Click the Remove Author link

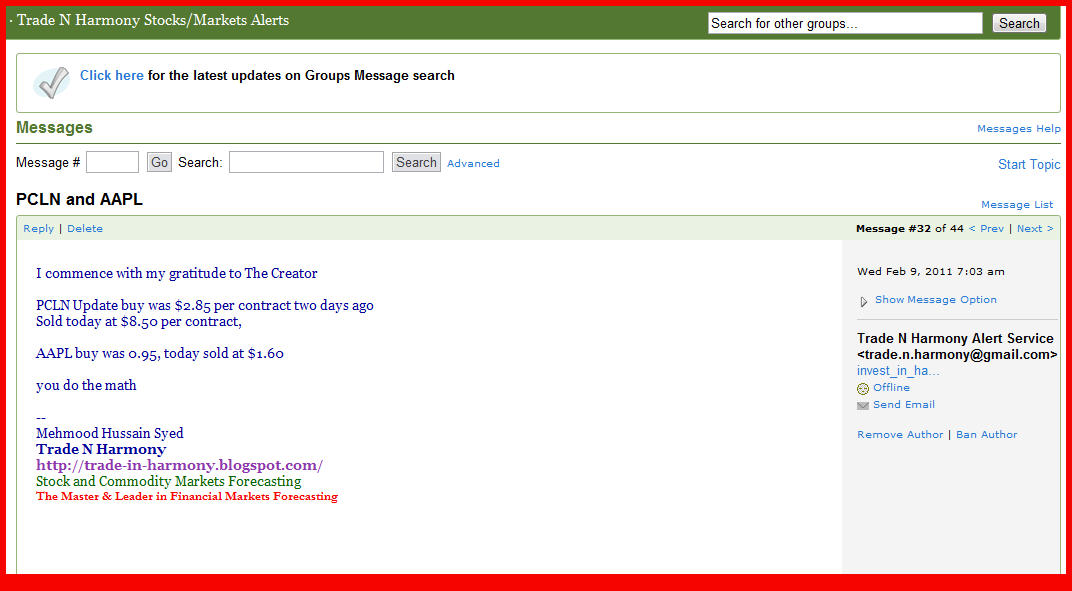point(900,434)
